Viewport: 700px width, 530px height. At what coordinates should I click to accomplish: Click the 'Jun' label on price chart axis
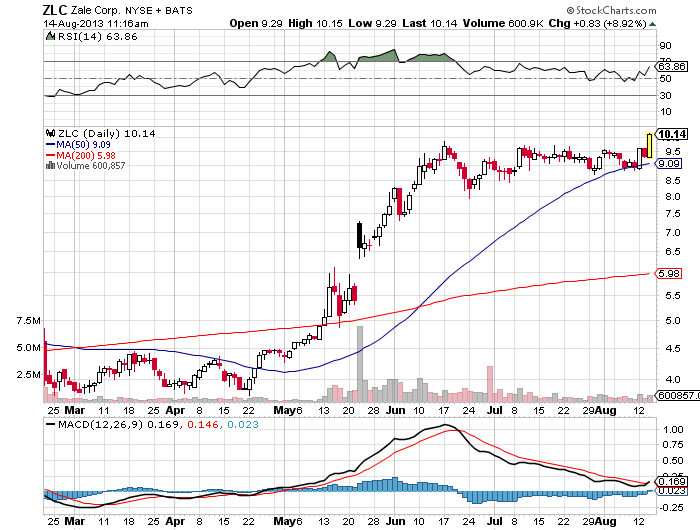pyautogui.click(x=396, y=410)
